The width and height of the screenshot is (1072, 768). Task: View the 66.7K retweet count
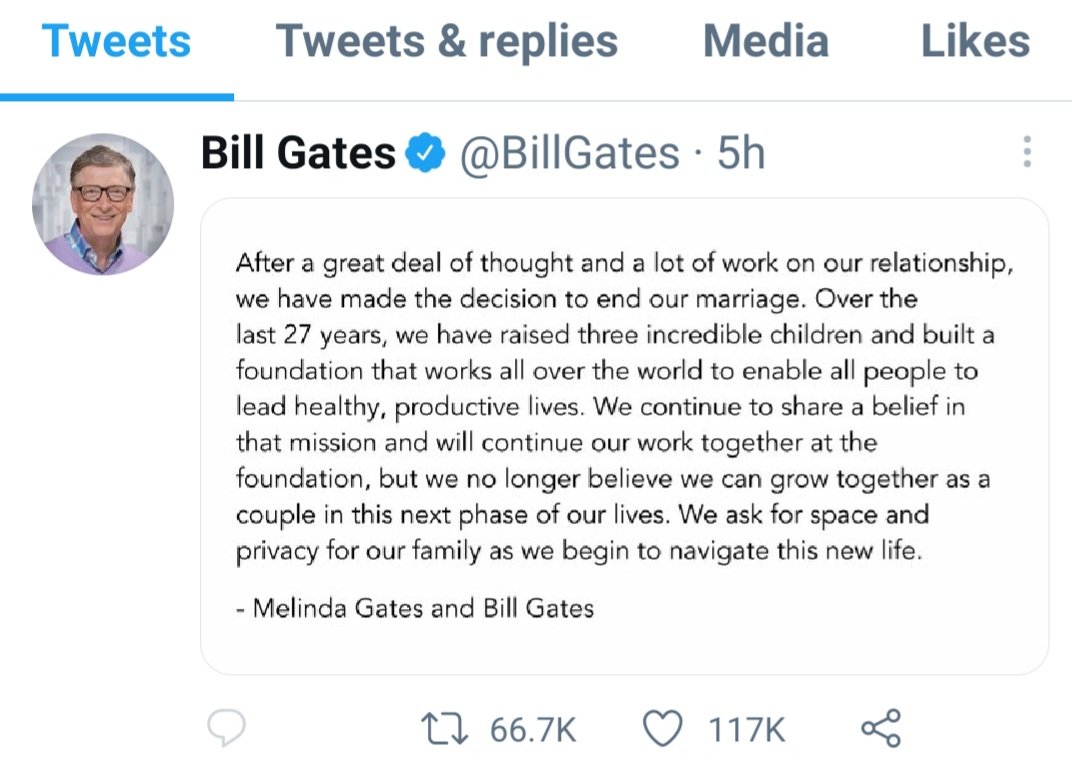(x=533, y=730)
